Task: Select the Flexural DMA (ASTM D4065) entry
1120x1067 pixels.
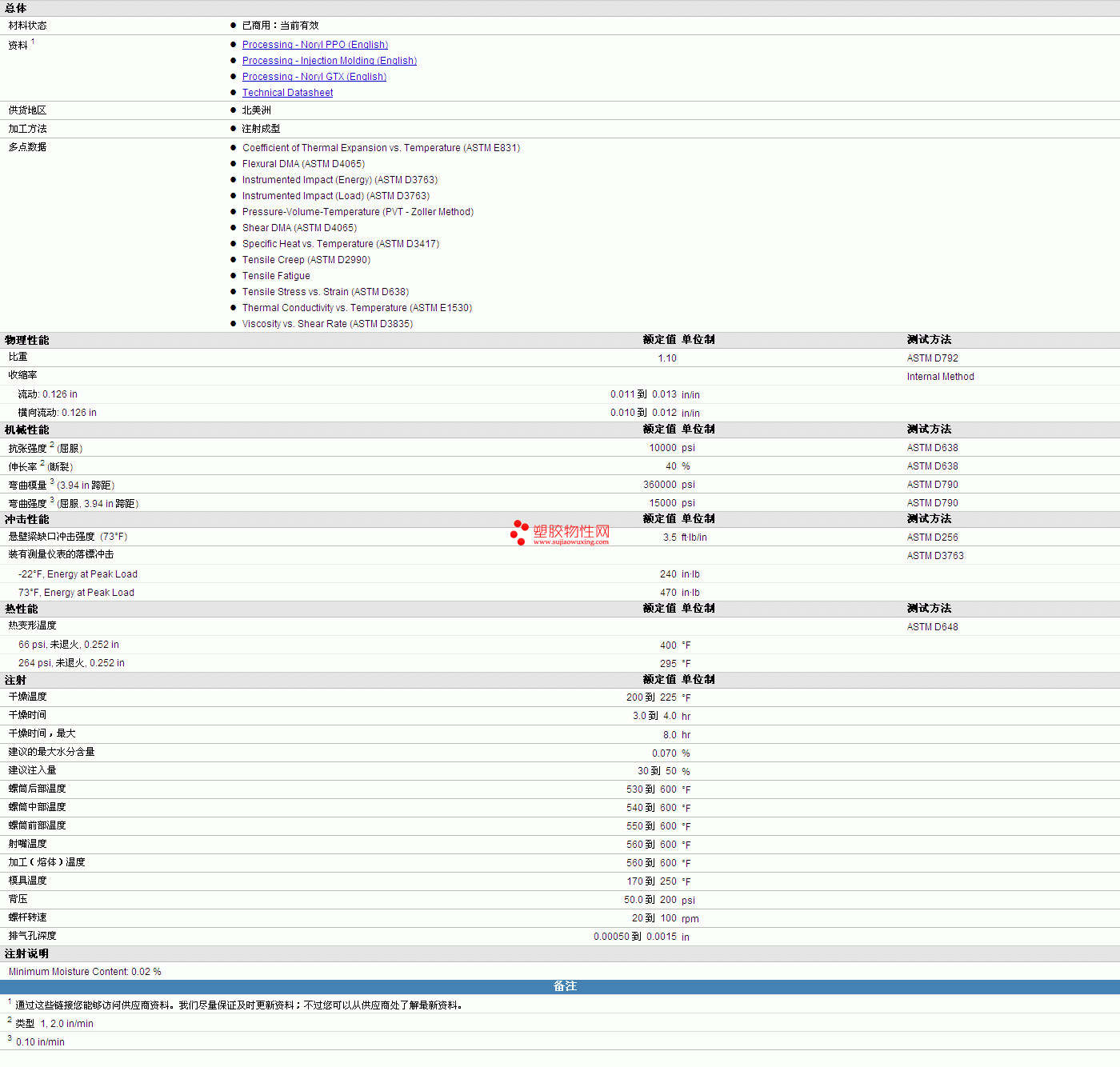Action: (303, 164)
